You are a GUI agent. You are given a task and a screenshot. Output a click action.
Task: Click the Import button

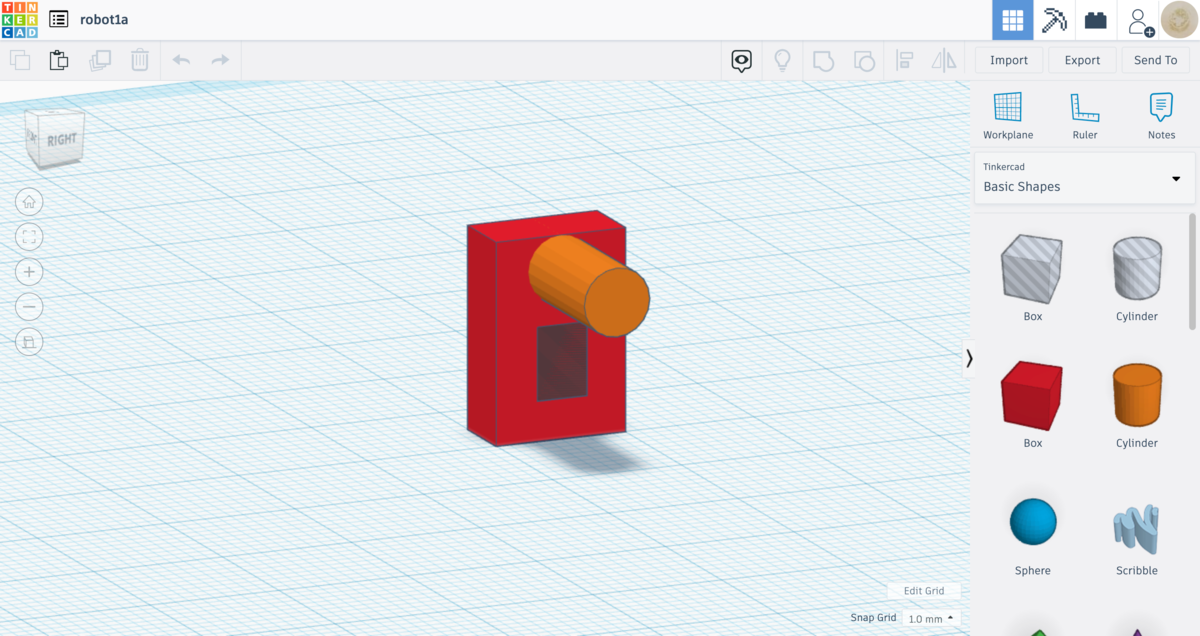click(1009, 60)
